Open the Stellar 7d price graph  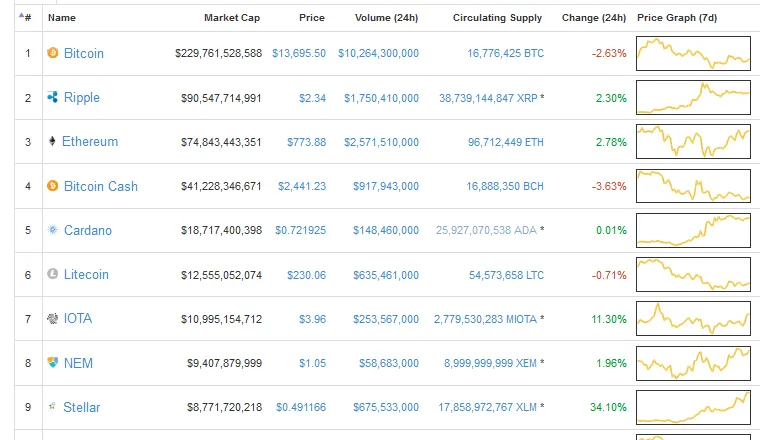click(693, 407)
